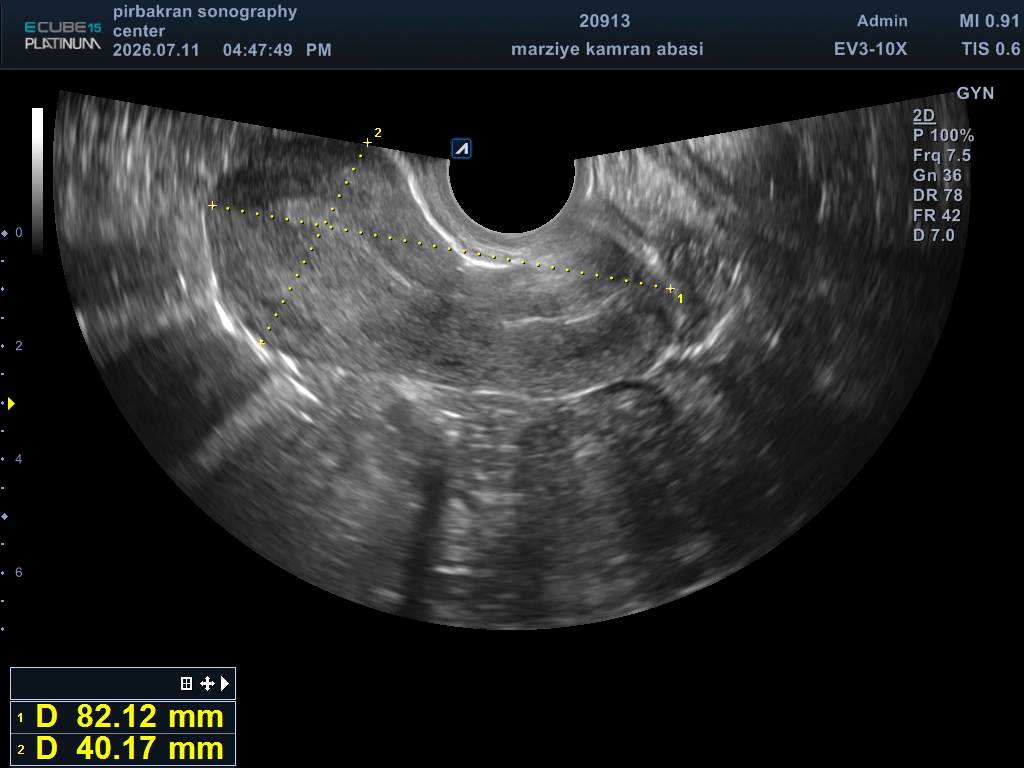Click the patient name marziye kamran abasi
The image size is (1024, 768).
[607, 49]
